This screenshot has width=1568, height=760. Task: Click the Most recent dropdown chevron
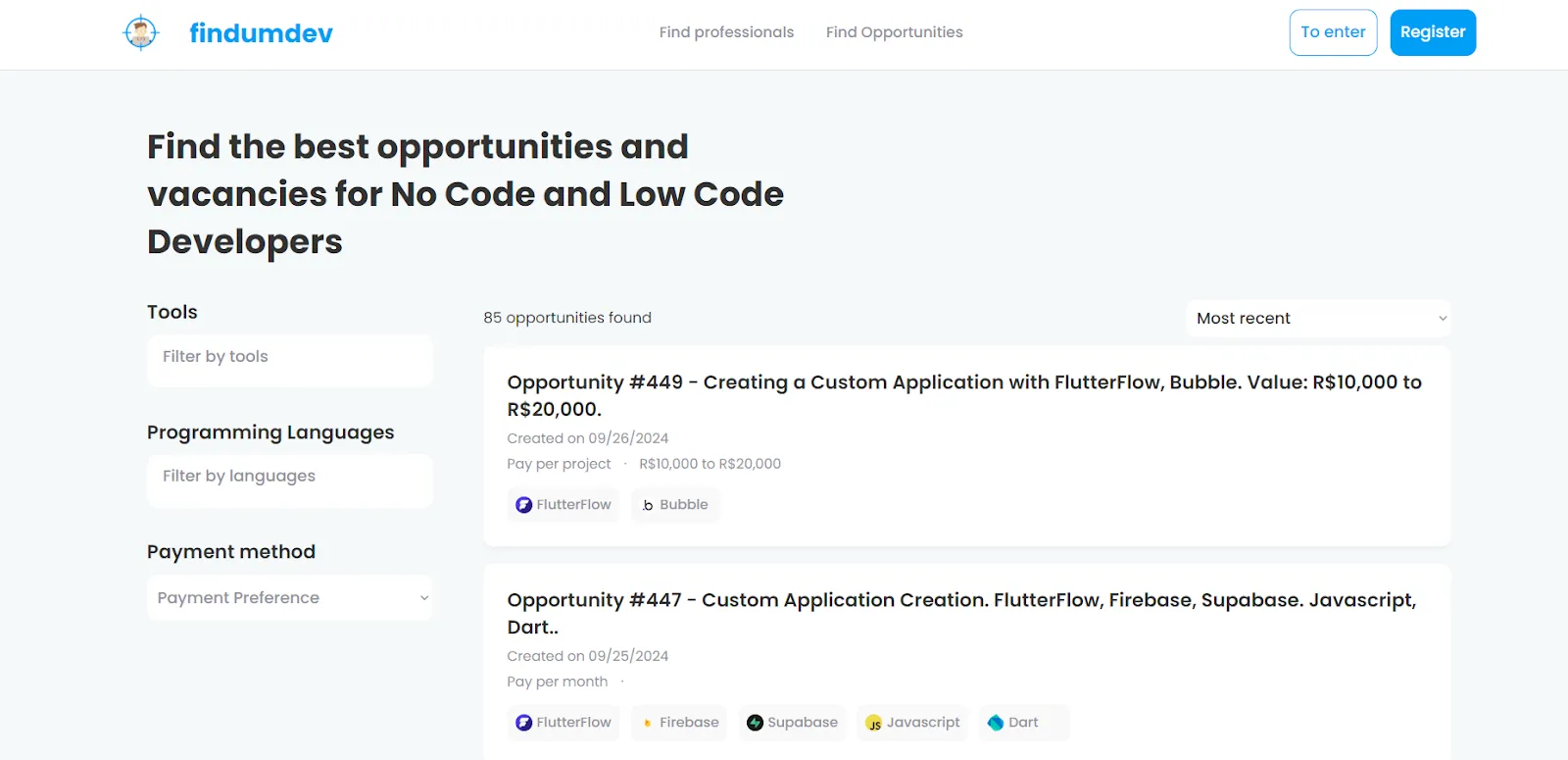(1442, 319)
